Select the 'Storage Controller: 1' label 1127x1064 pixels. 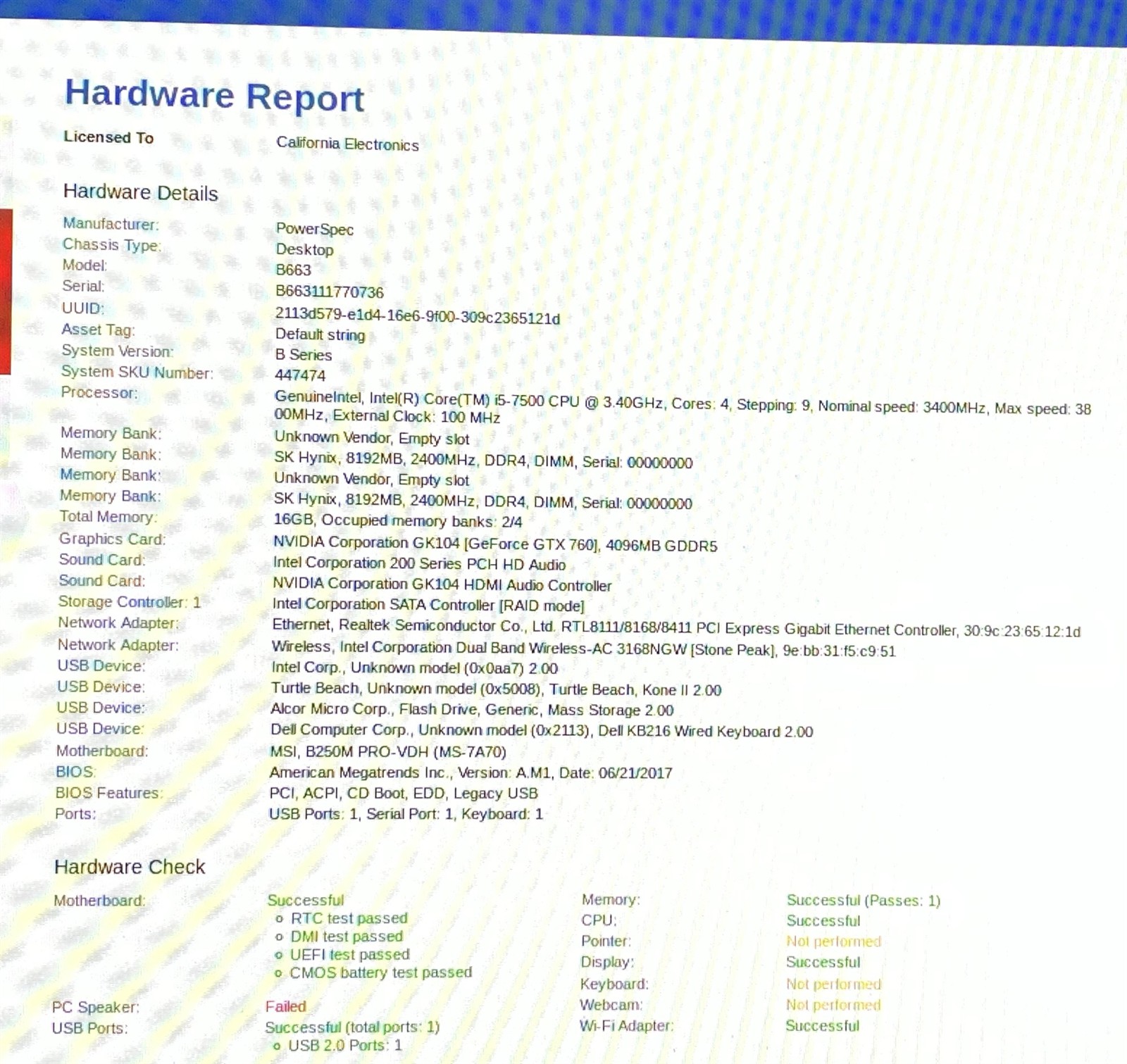pyautogui.click(x=130, y=602)
